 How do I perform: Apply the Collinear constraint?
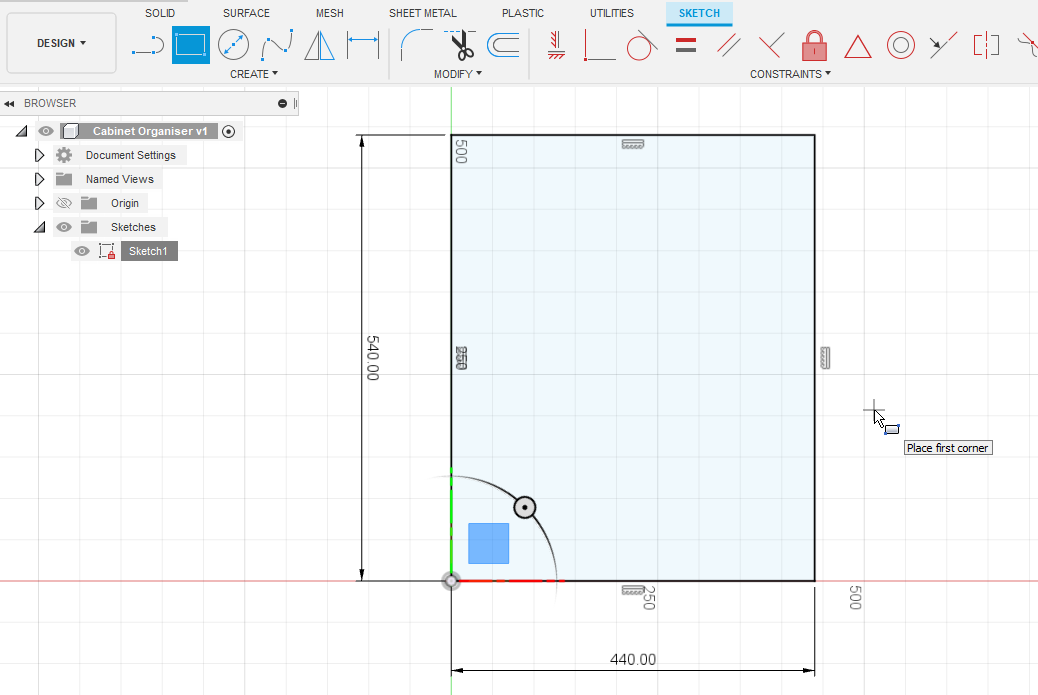click(943, 45)
